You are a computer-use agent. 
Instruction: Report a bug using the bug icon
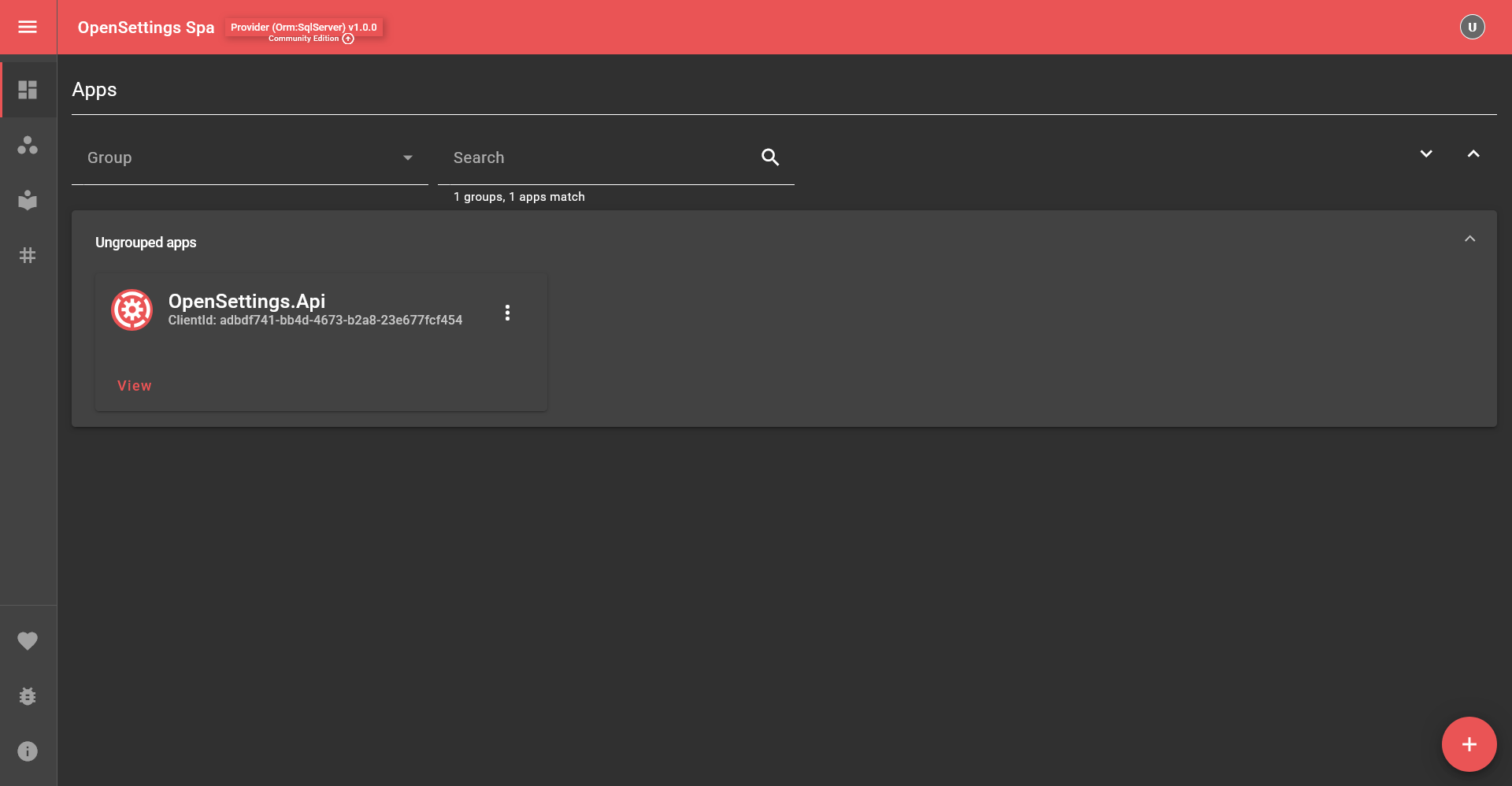point(28,695)
